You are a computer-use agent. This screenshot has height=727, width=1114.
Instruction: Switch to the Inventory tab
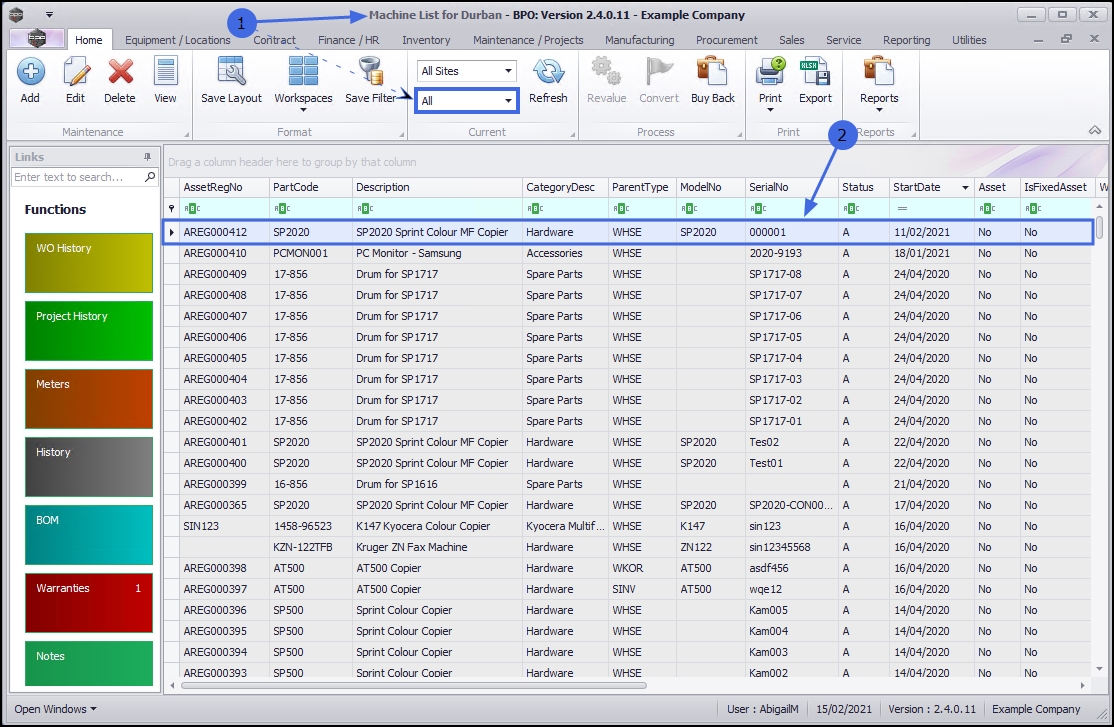coord(426,40)
